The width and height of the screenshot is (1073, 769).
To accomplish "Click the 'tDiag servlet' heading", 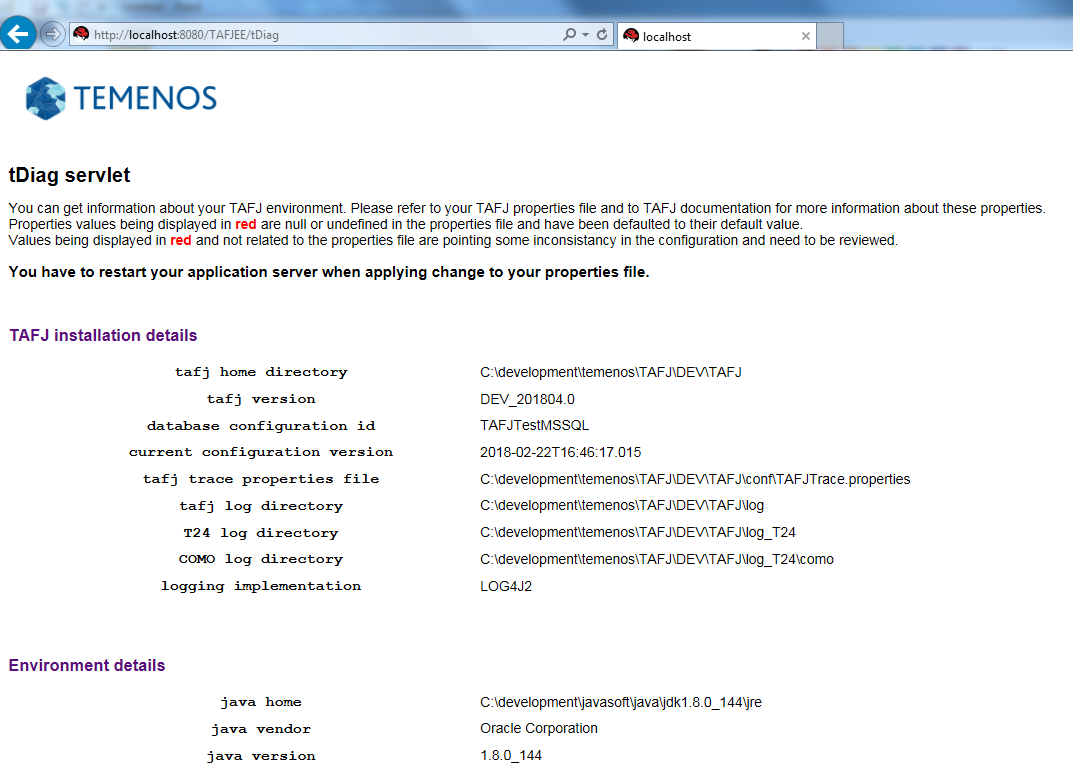I will coord(69,175).
